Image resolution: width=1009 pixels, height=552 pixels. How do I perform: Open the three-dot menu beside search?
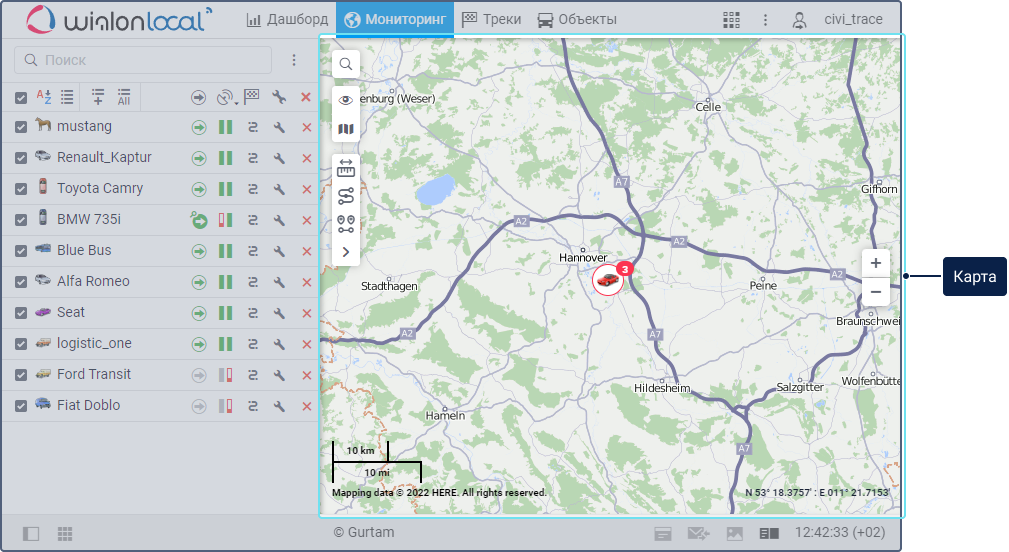pyautogui.click(x=293, y=60)
